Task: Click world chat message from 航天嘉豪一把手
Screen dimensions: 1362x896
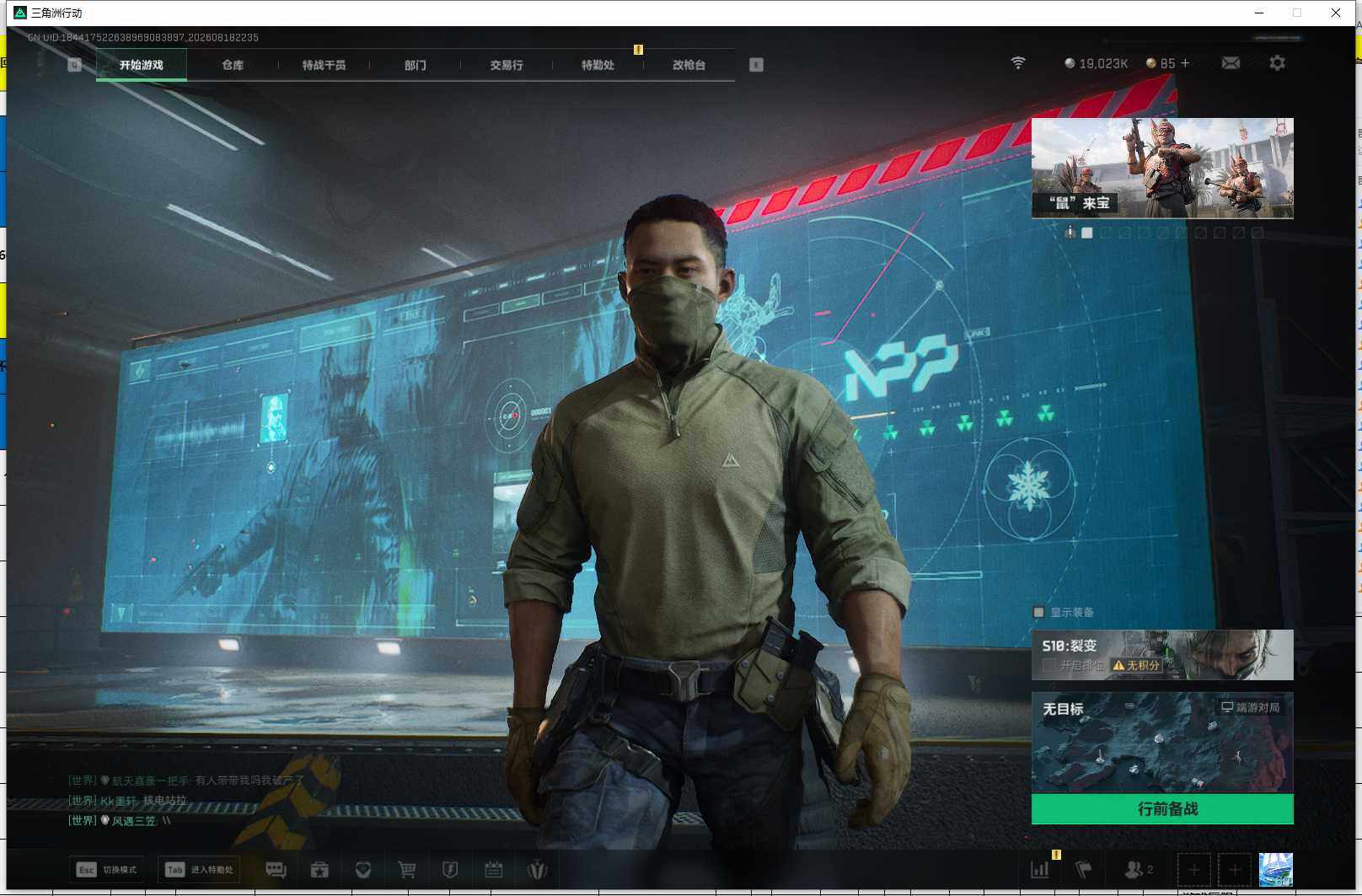Action: pyautogui.click(x=186, y=781)
